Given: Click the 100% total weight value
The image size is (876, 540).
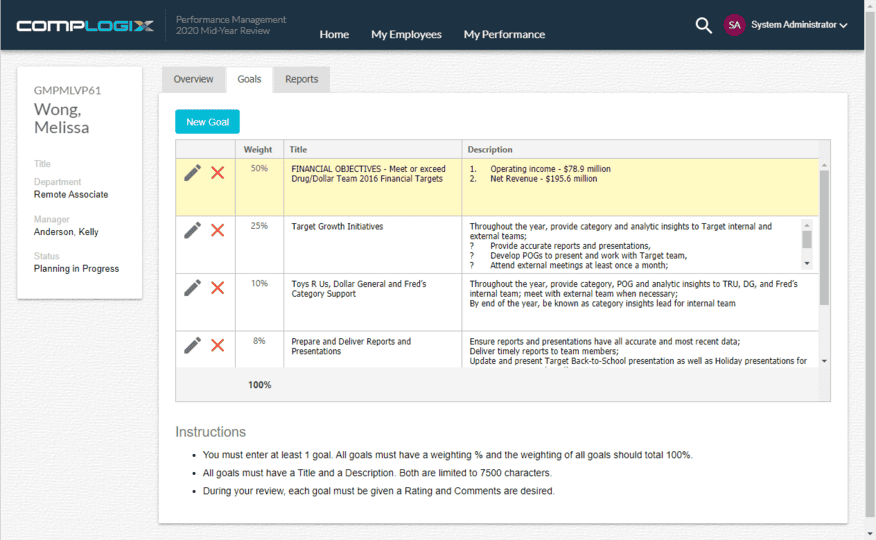Looking at the screenshot, I should pos(260,385).
